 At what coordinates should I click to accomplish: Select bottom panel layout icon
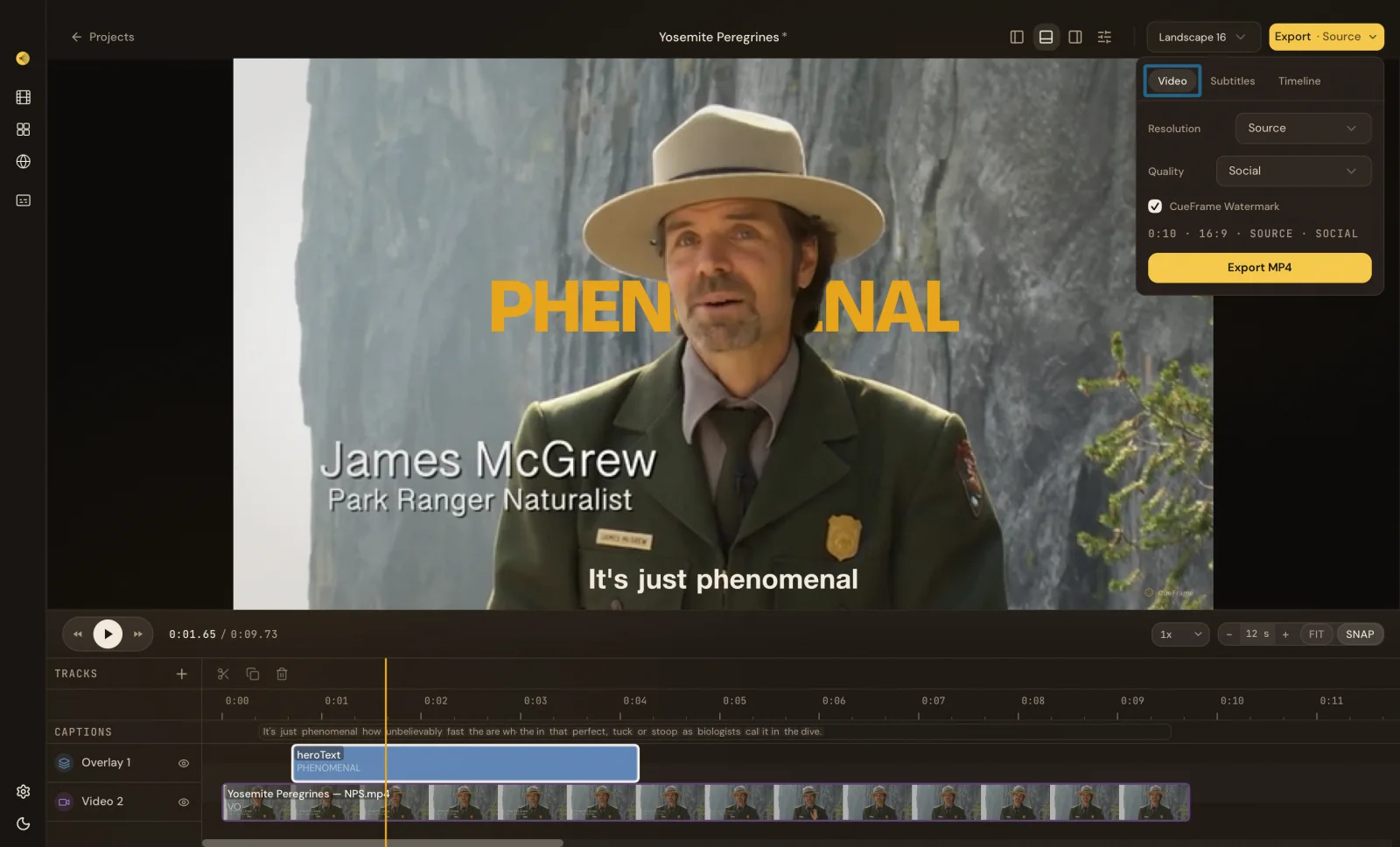1046,37
